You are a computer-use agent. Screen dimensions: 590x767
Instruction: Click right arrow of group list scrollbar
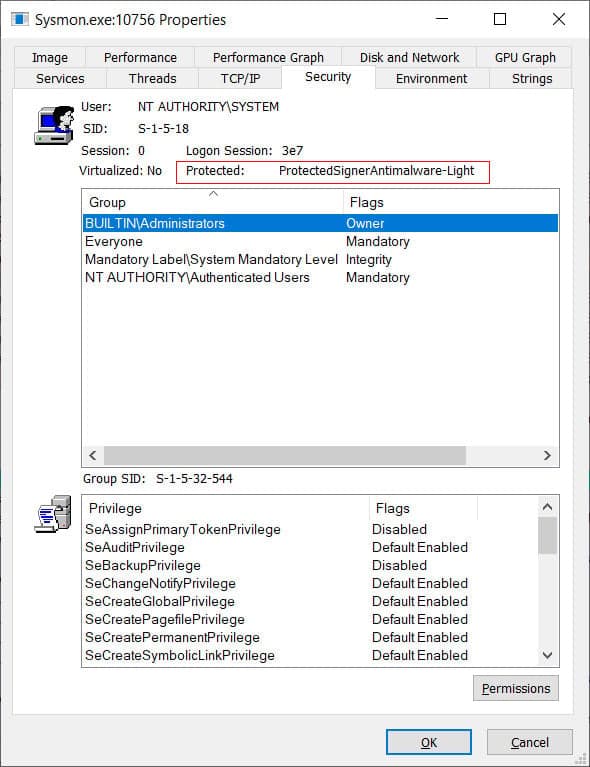(x=547, y=455)
